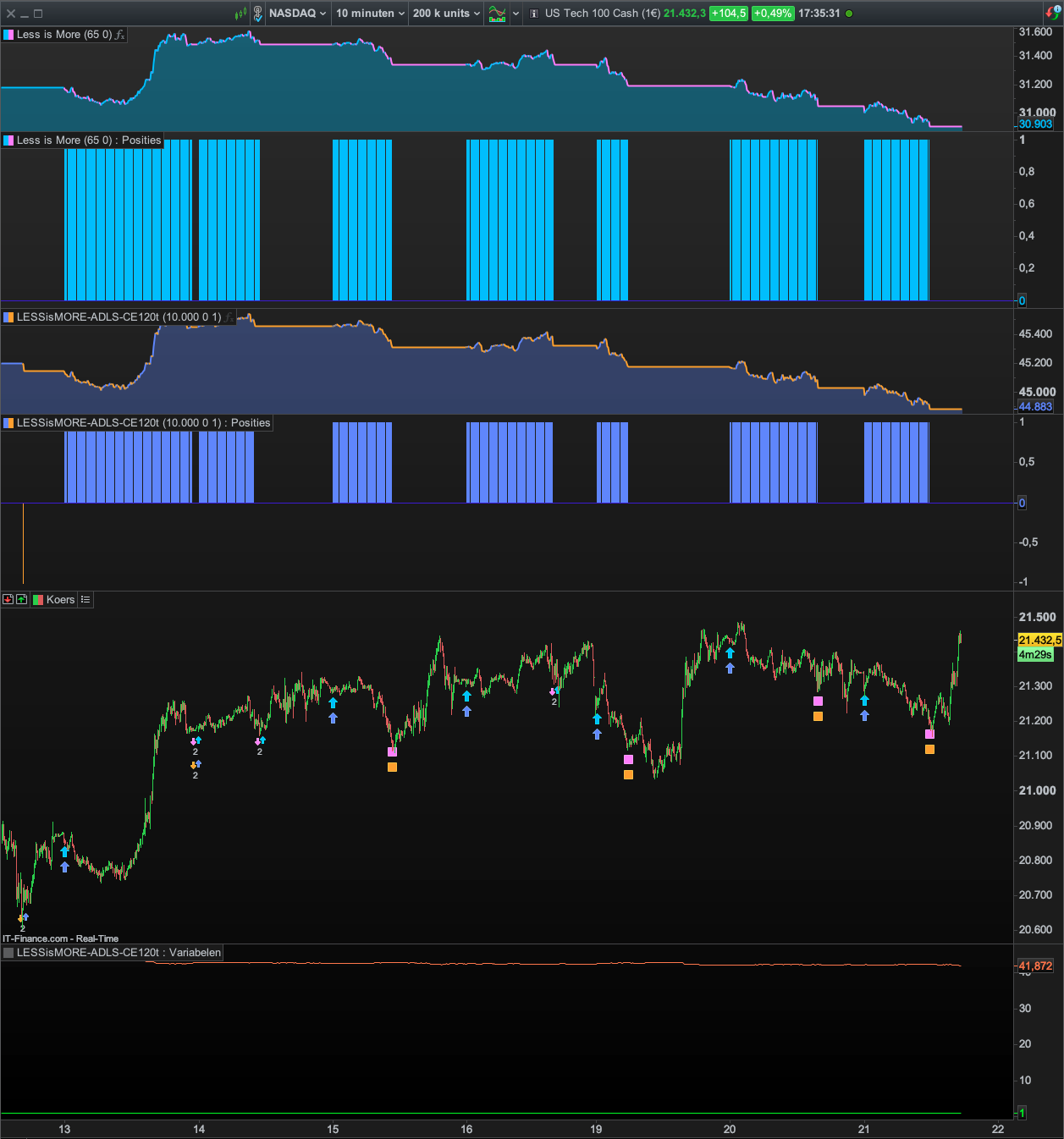Click the red down-arrow sell order icon

(x=8, y=599)
